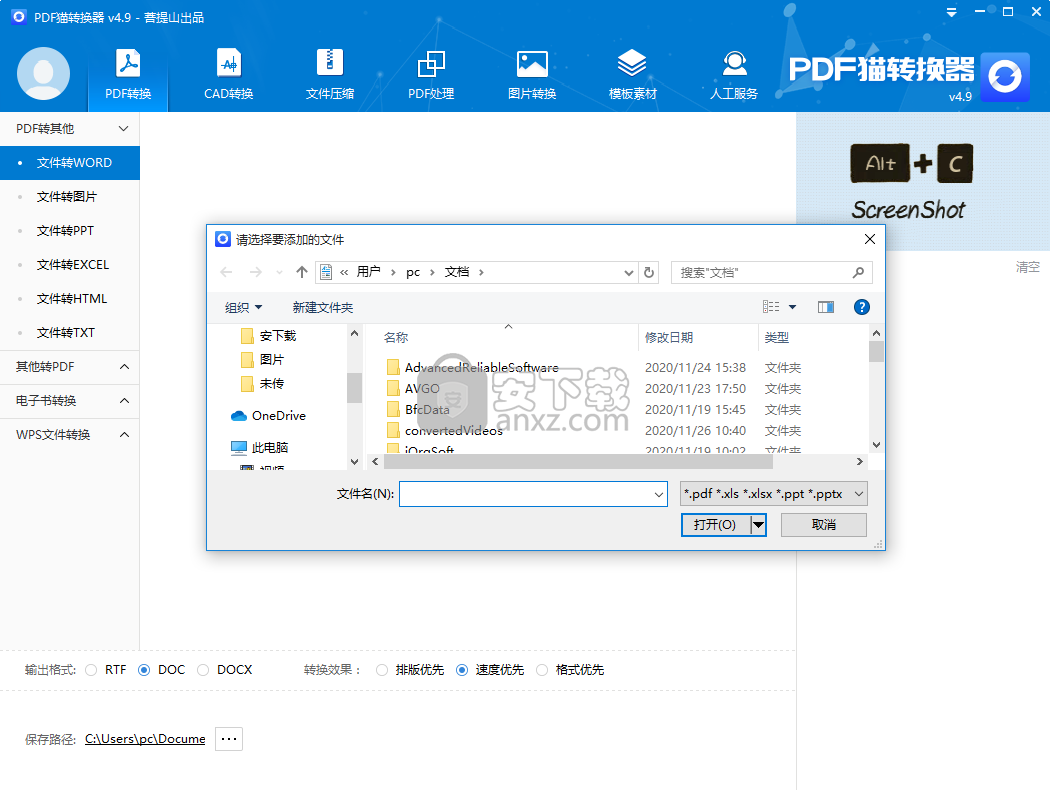Click the navigation pane vertical scrollbar
The height and width of the screenshot is (790, 1050).
coord(354,388)
